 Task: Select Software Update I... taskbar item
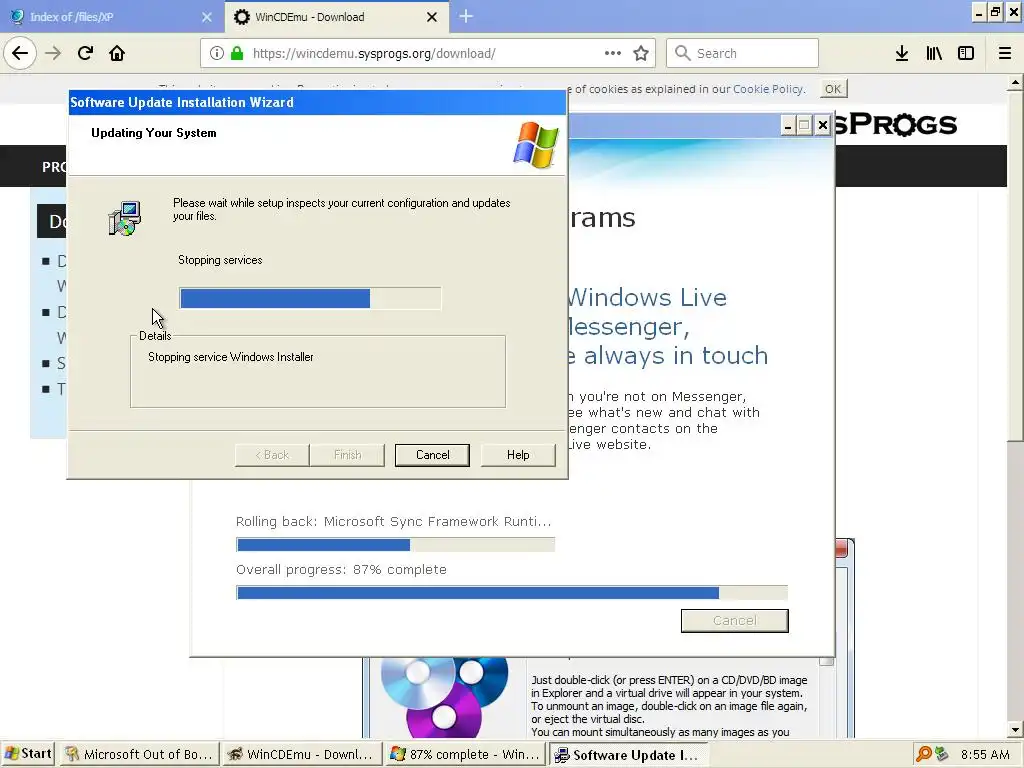(x=628, y=754)
